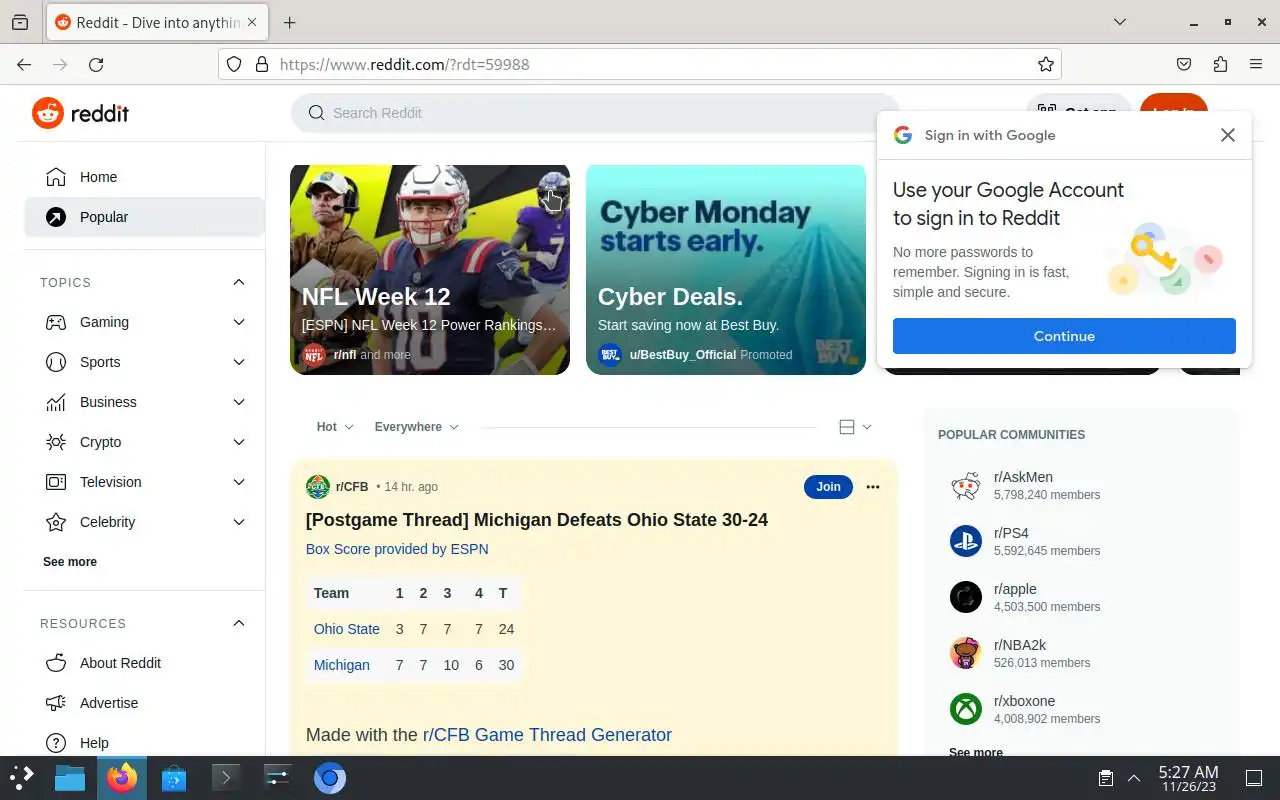Collapse the Resources section
Image resolution: width=1280 pixels, height=800 pixels.
[x=239, y=623]
